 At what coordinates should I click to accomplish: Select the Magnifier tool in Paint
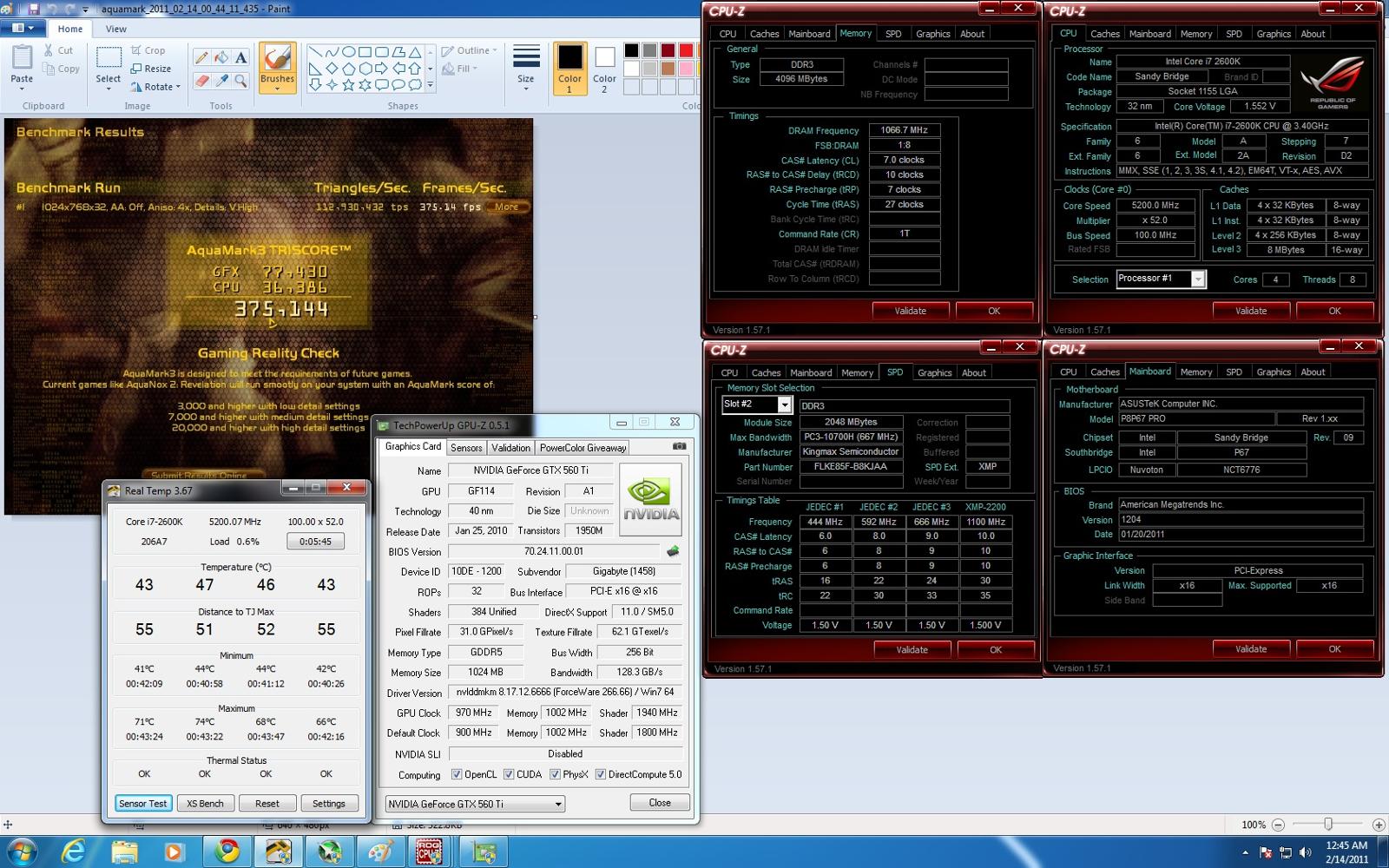pos(240,81)
